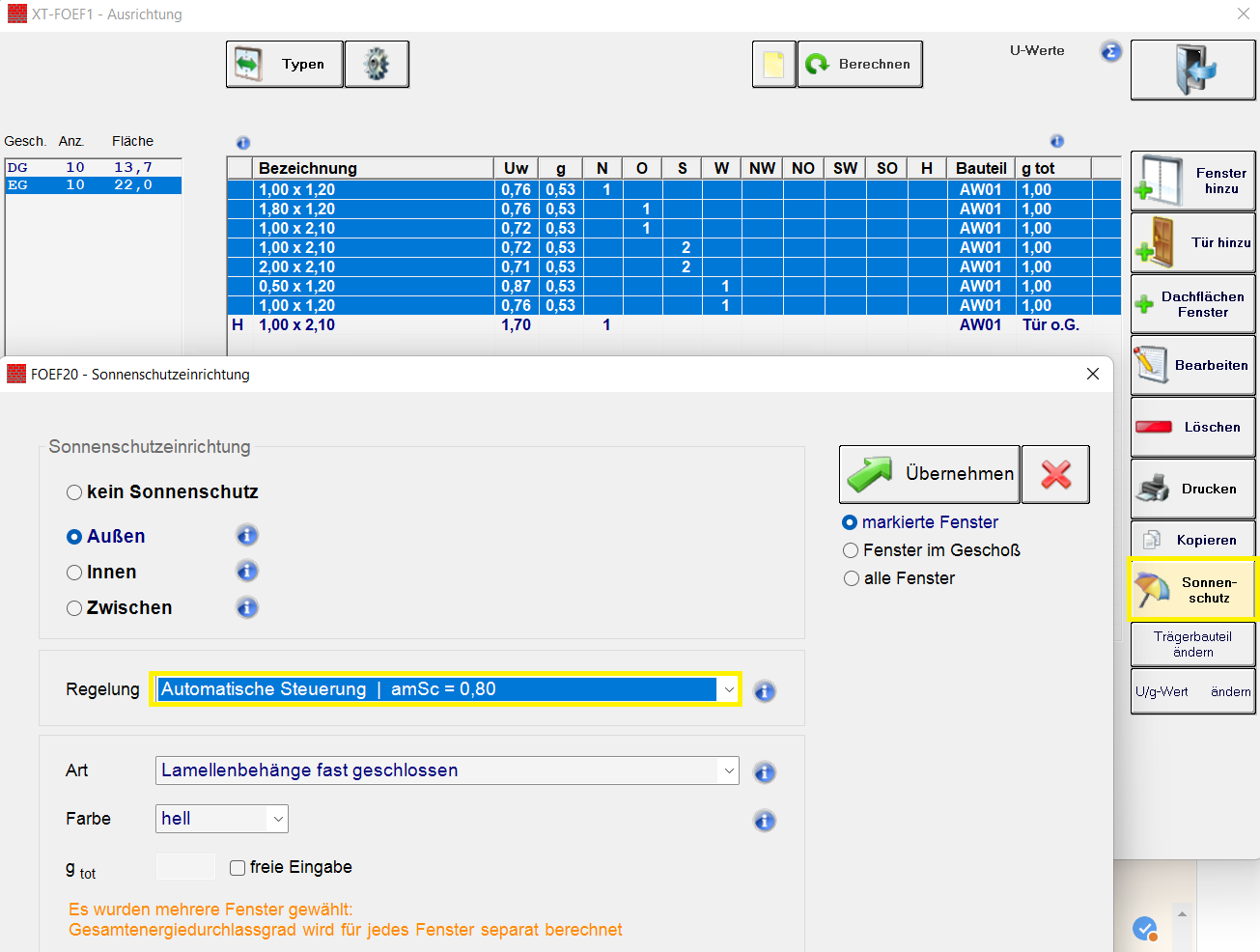
Task: Open Sonnenschutz umbrella button
Action: pos(1193,589)
